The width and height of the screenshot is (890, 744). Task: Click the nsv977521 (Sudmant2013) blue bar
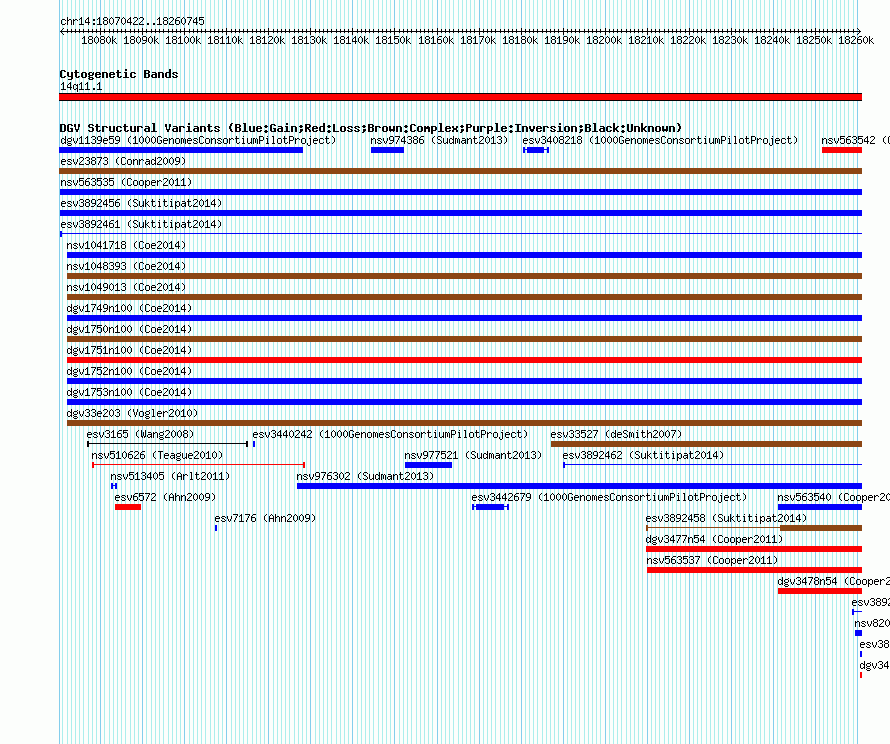coord(429,465)
